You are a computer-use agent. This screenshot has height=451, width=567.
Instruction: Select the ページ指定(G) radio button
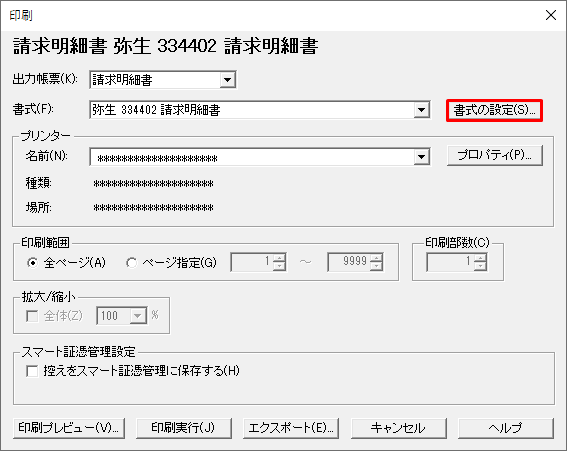click(x=131, y=263)
